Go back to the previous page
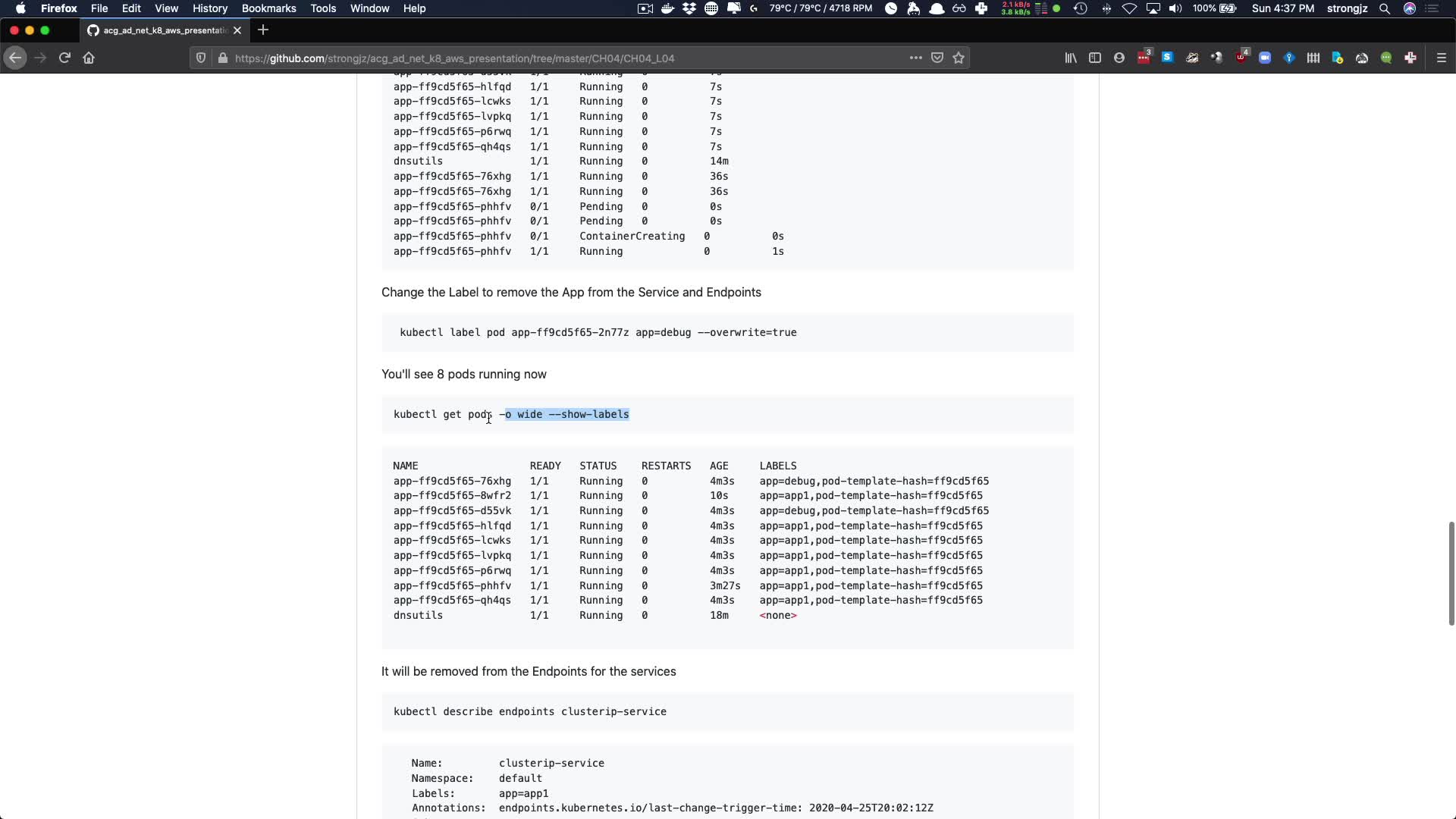 [15, 58]
